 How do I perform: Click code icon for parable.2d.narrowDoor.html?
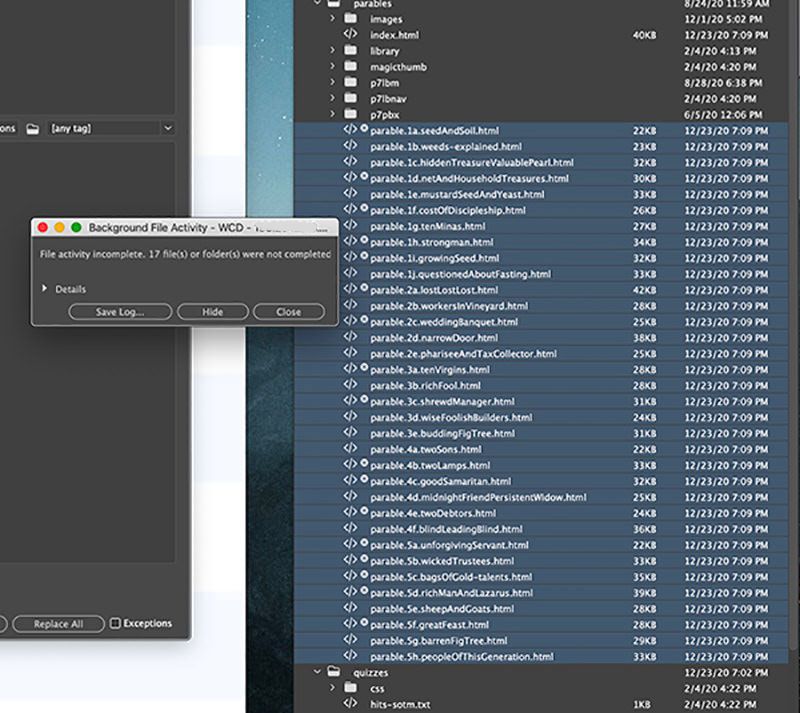pyautogui.click(x=350, y=338)
